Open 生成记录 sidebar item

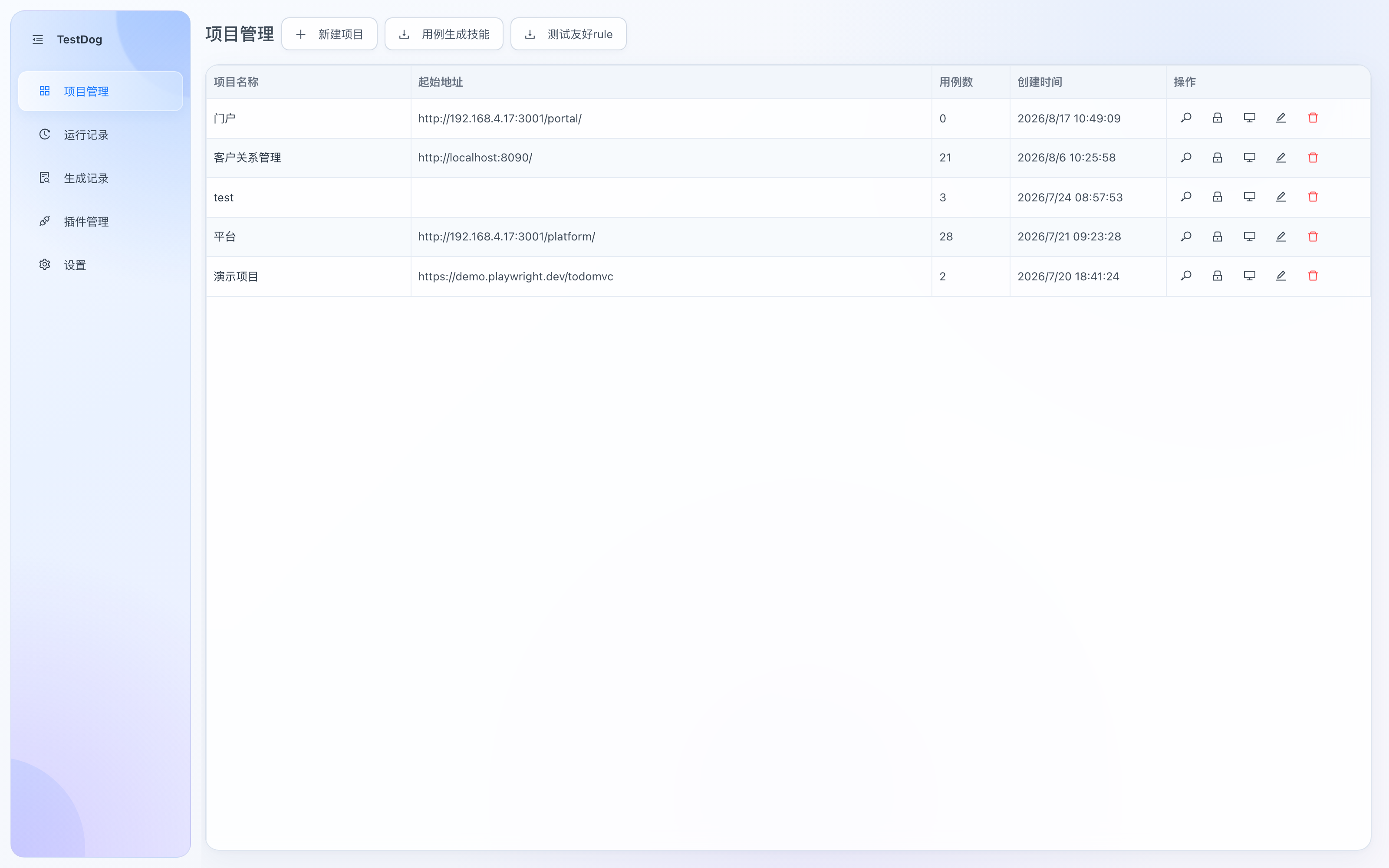pyautogui.click(x=100, y=178)
